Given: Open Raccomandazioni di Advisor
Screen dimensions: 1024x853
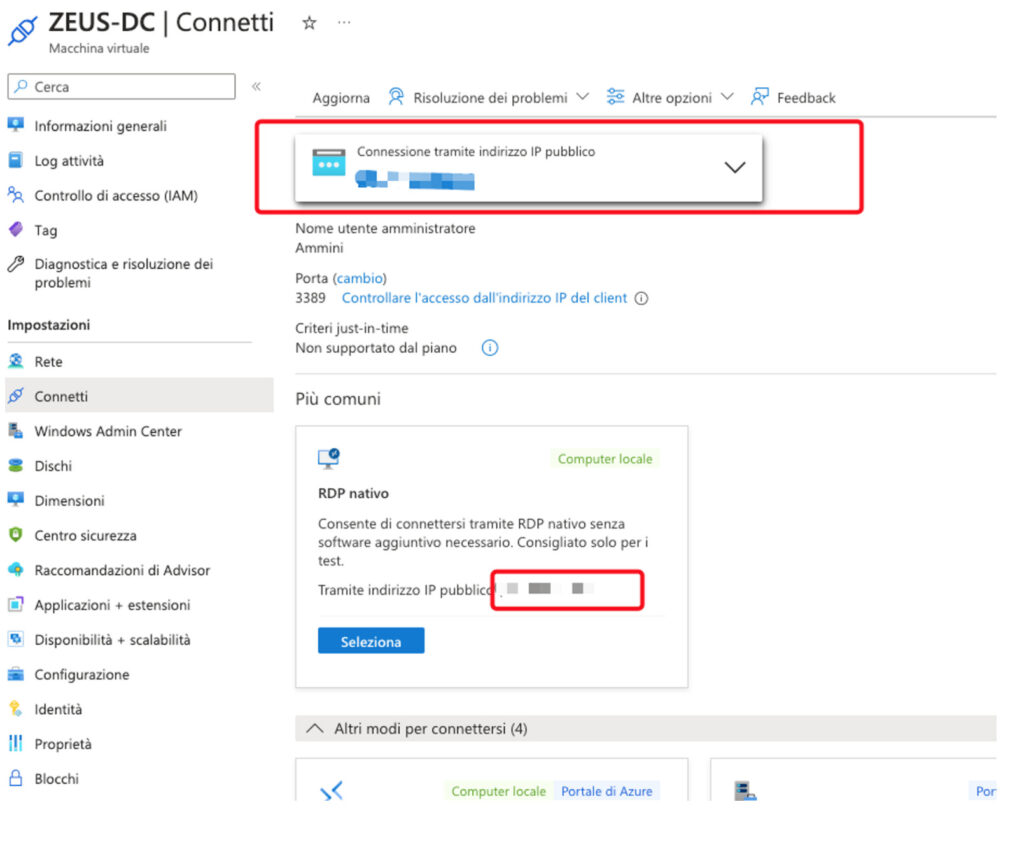Looking at the screenshot, I should pyautogui.click(x=122, y=570).
